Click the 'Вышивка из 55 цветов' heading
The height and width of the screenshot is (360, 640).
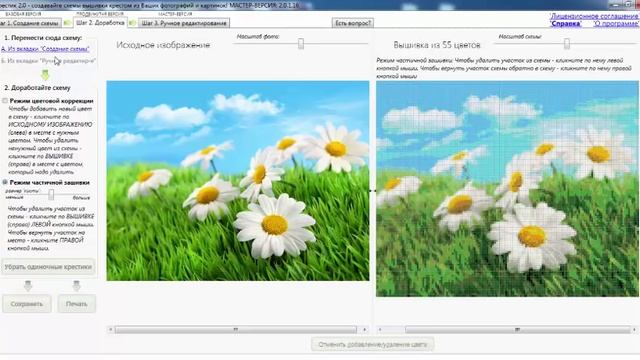click(437, 45)
